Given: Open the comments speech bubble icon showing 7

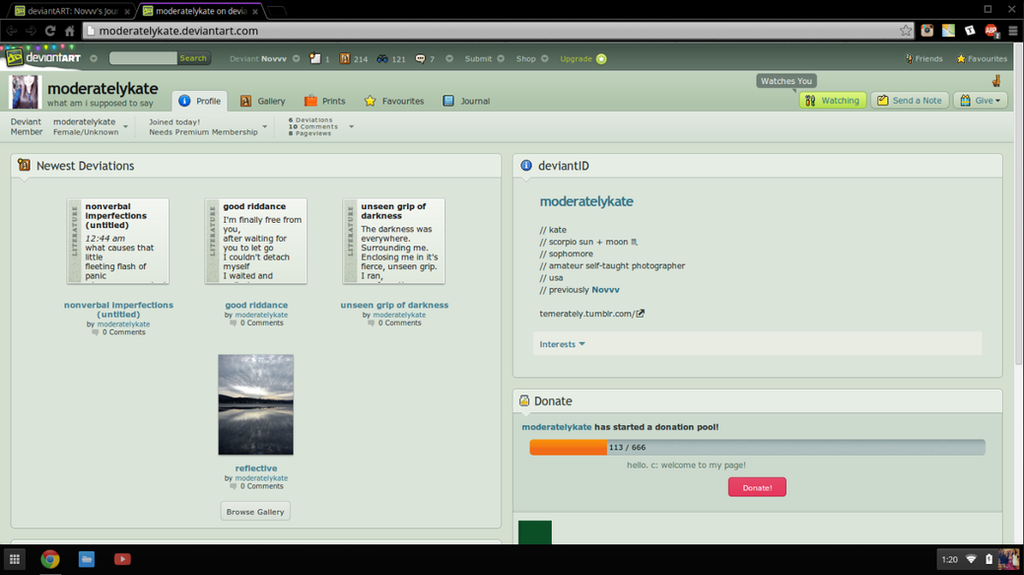Looking at the screenshot, I should pos(421,58).
